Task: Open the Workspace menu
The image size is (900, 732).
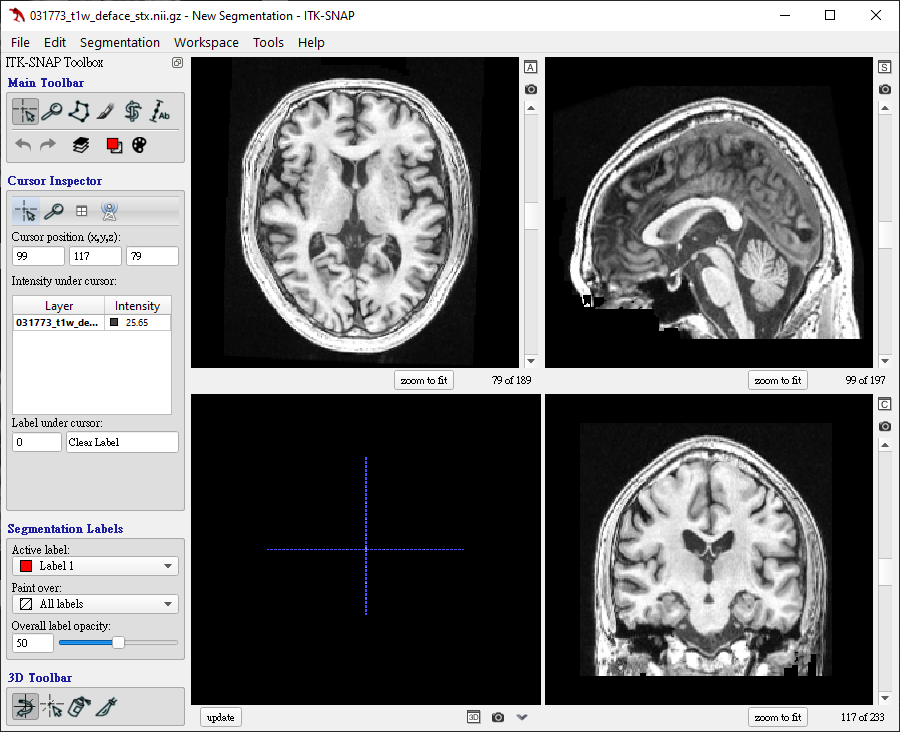Action: pyautogui.click(x=206, y=42)
